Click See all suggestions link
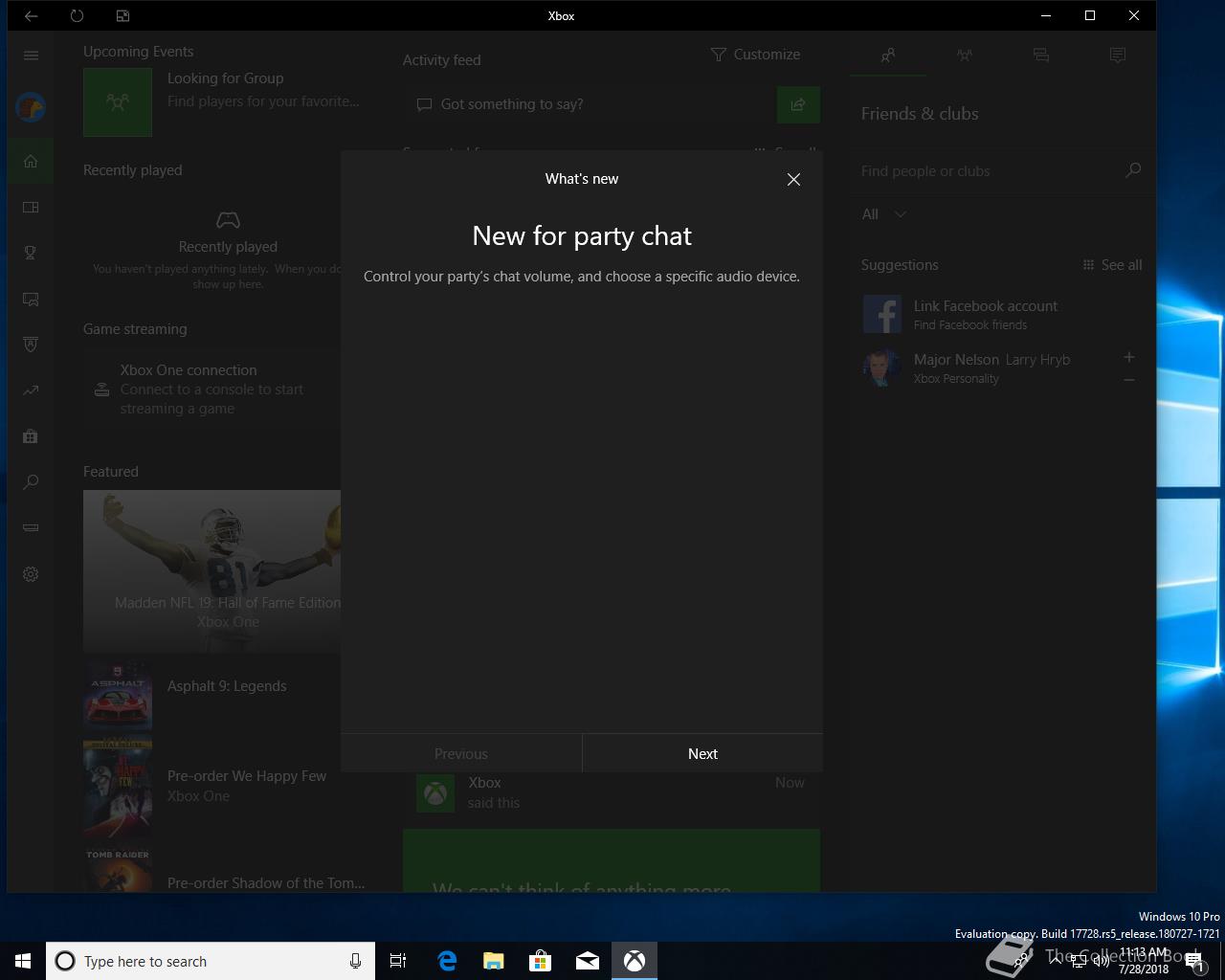Image resolution: width=1225 pixels, height=980 pixels. coord(1112,265)
